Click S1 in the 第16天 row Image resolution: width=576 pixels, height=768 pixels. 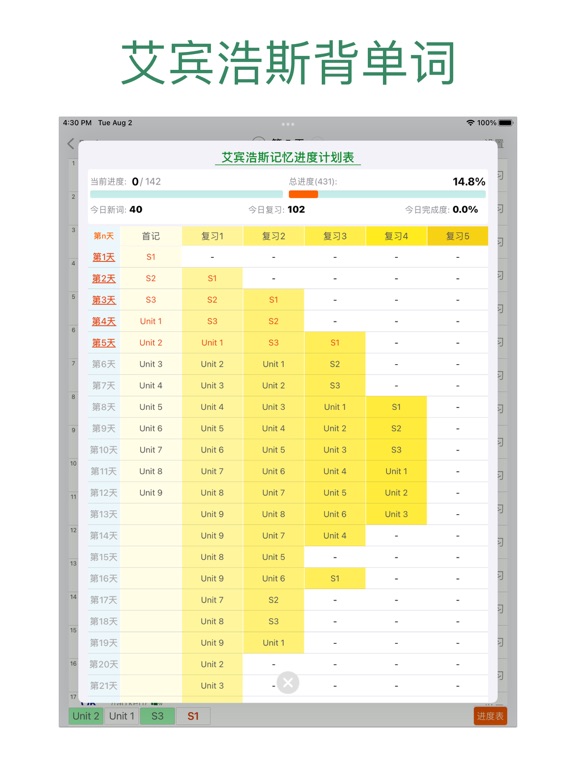335,578
